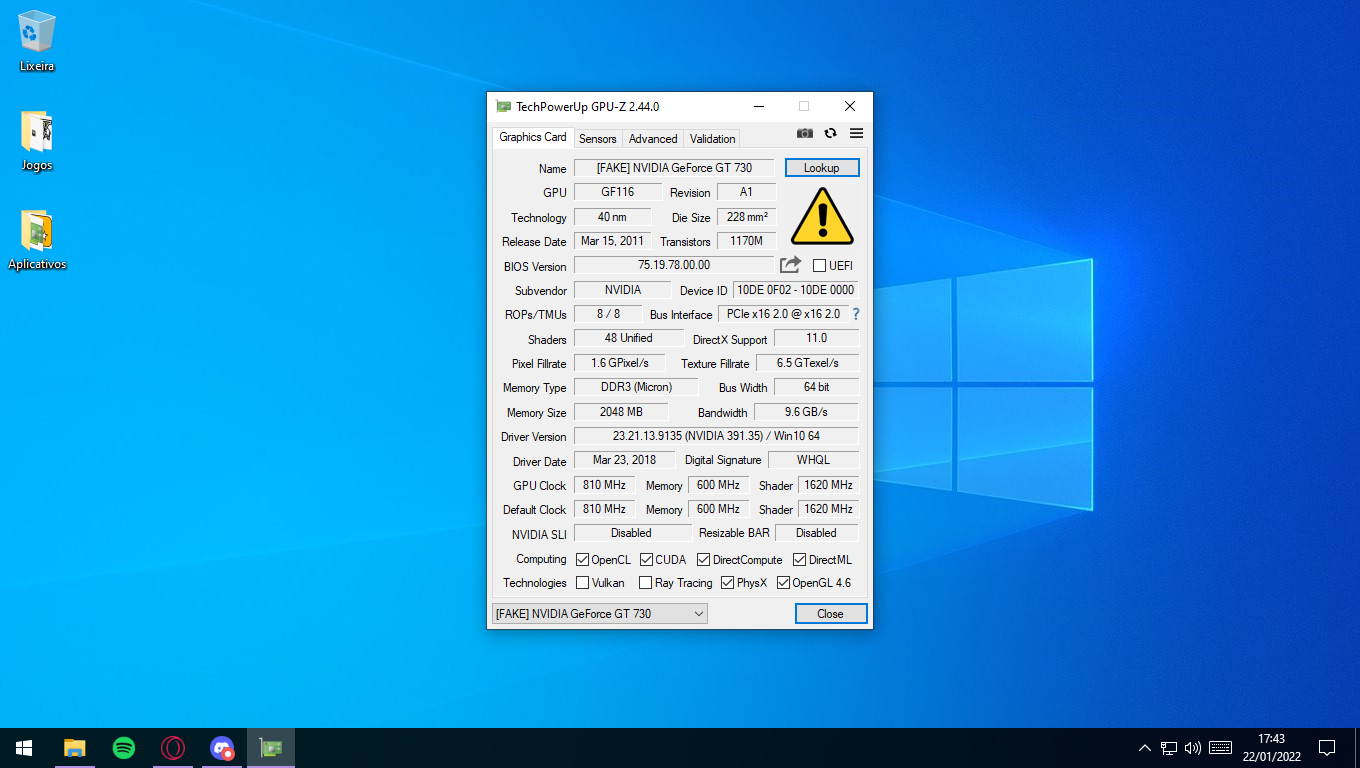
Task: Show hidden system tray icons
Action: point(1145,748)
